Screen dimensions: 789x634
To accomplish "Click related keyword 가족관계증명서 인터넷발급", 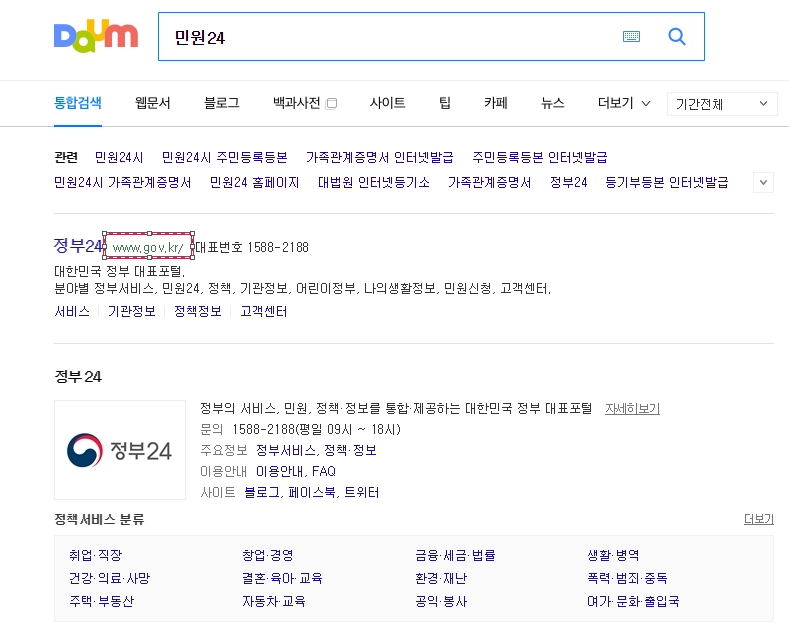I will click(379, 157).
